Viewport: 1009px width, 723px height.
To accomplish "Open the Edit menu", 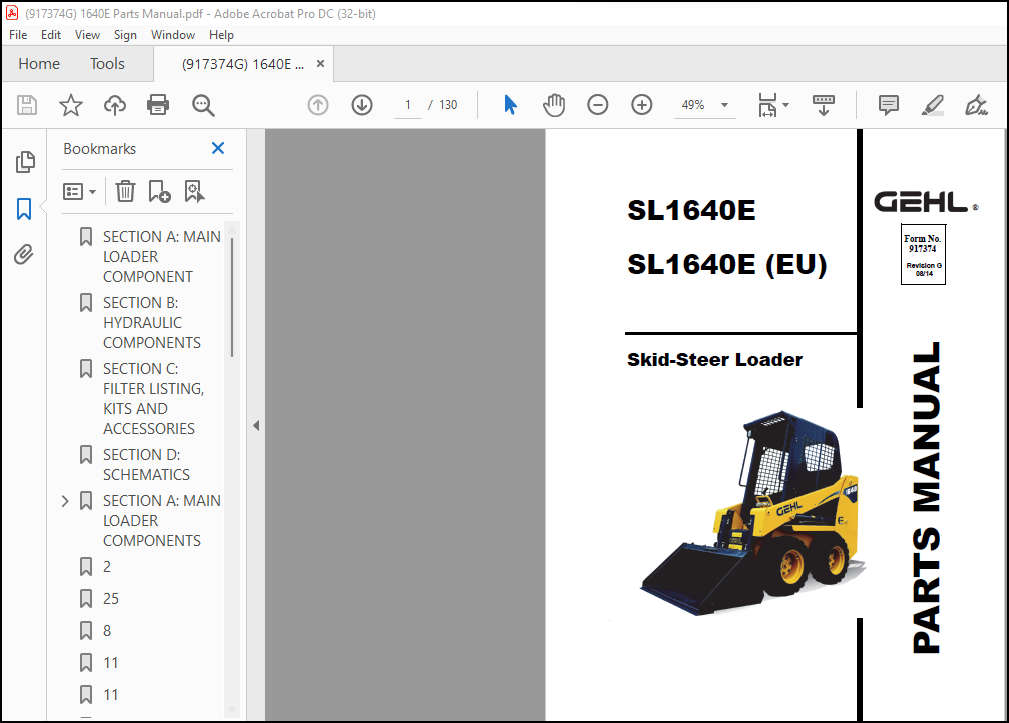I will pos(51,35).
